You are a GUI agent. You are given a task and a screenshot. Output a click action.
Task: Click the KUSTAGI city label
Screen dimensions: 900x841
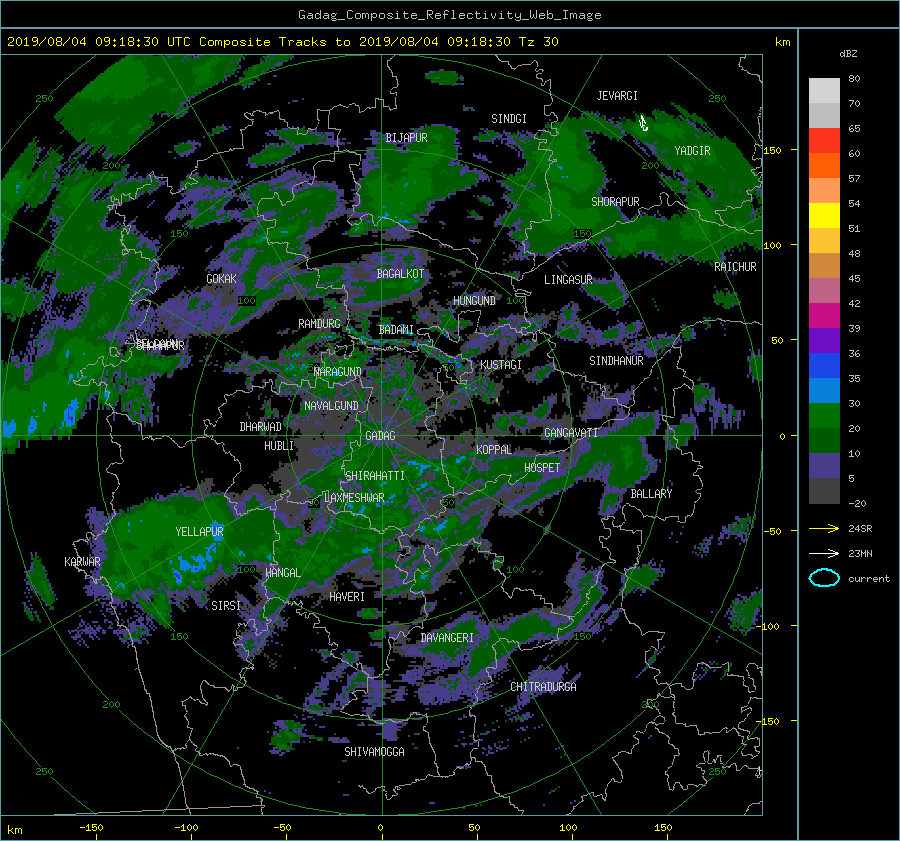(501, 365)
